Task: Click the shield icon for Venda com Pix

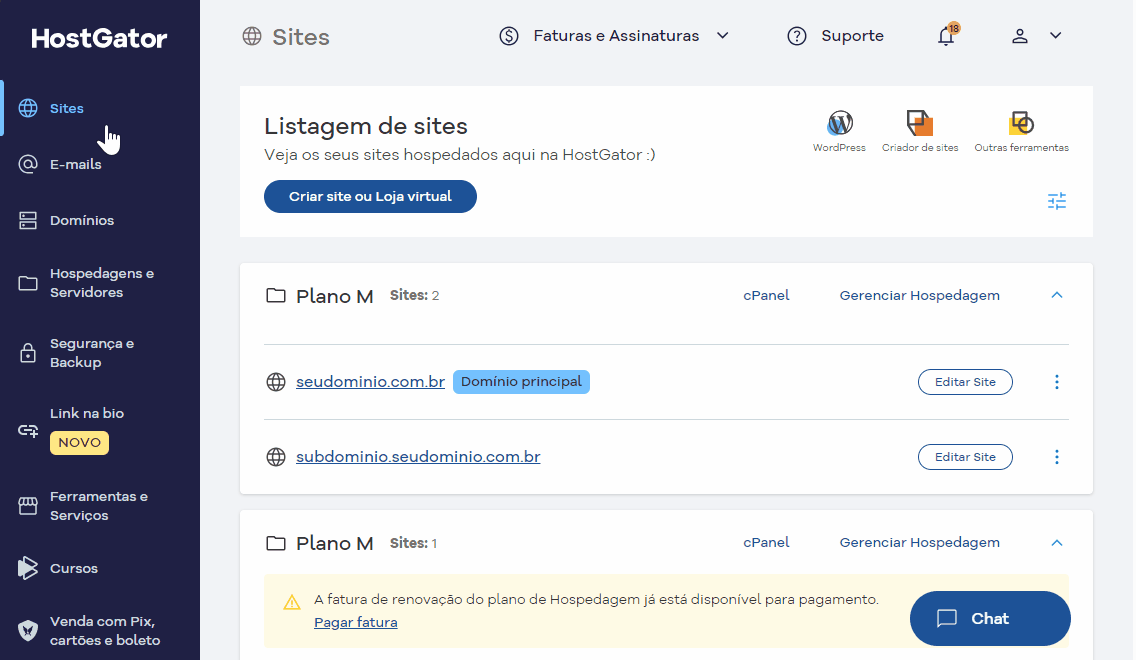Action: (x=28, y=630)
